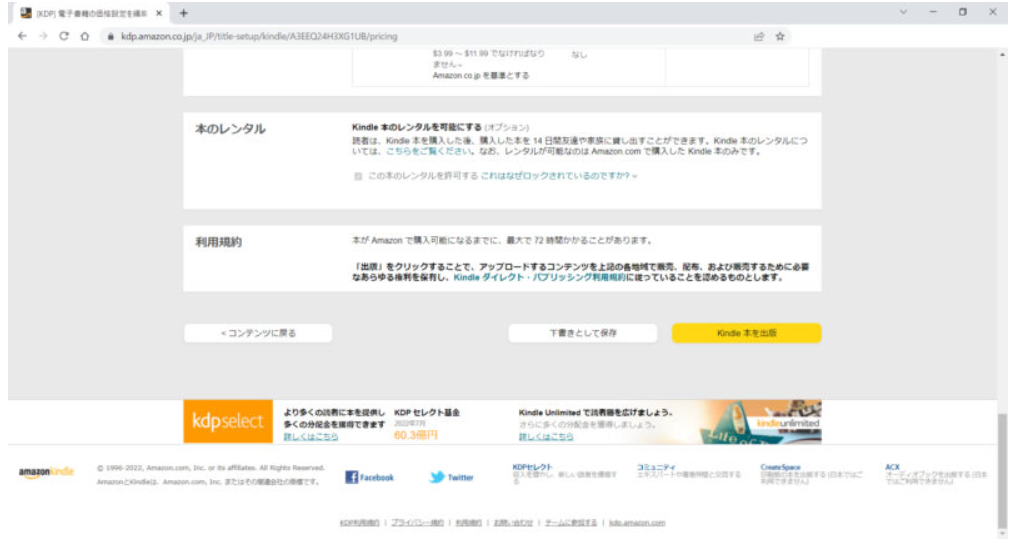1021x551 pixels.
Task: Click the browser forward arrow
Action: [x=43, y=36]
